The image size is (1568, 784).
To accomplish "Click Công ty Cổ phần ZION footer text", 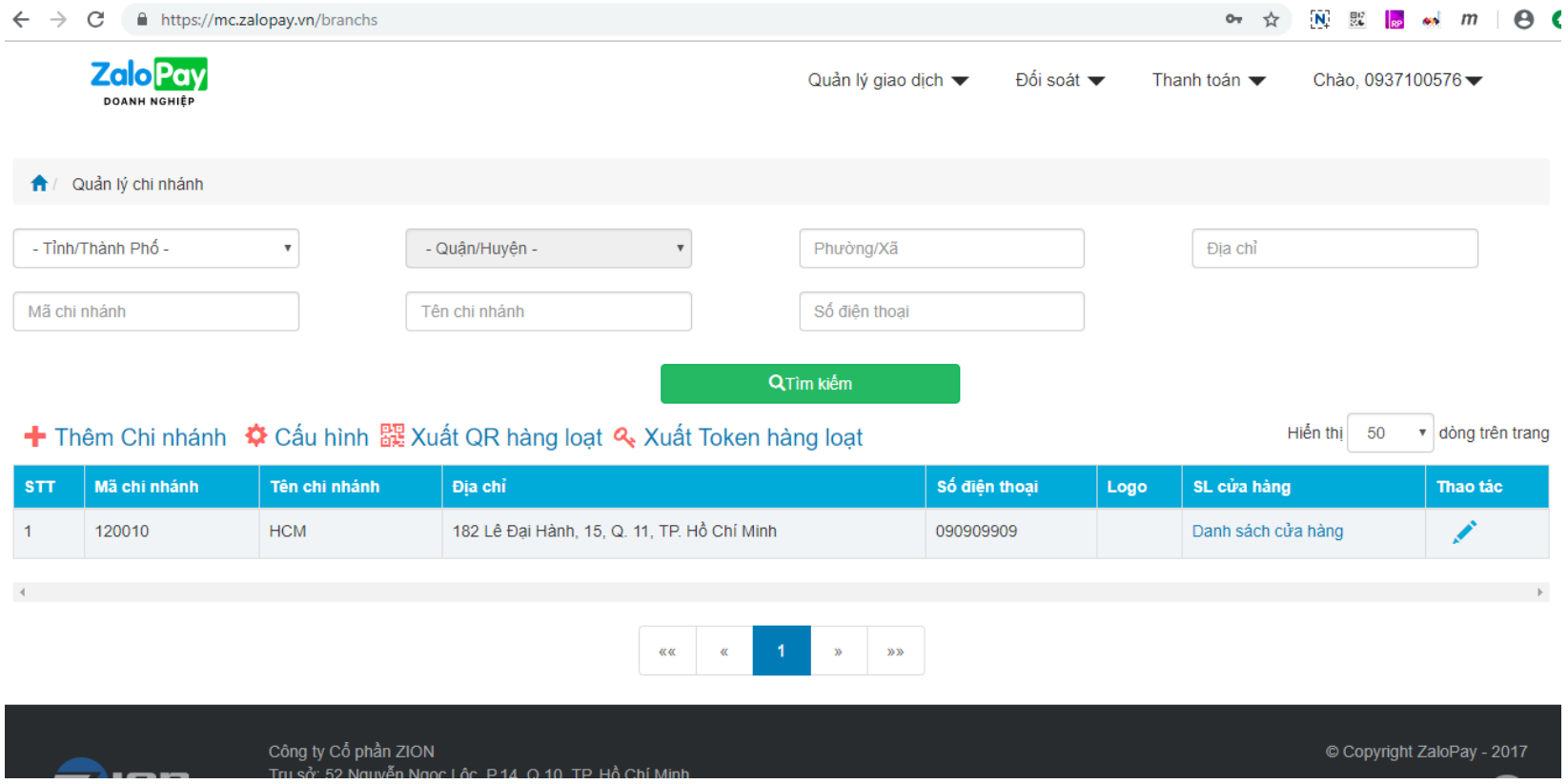I will (351, 752).
